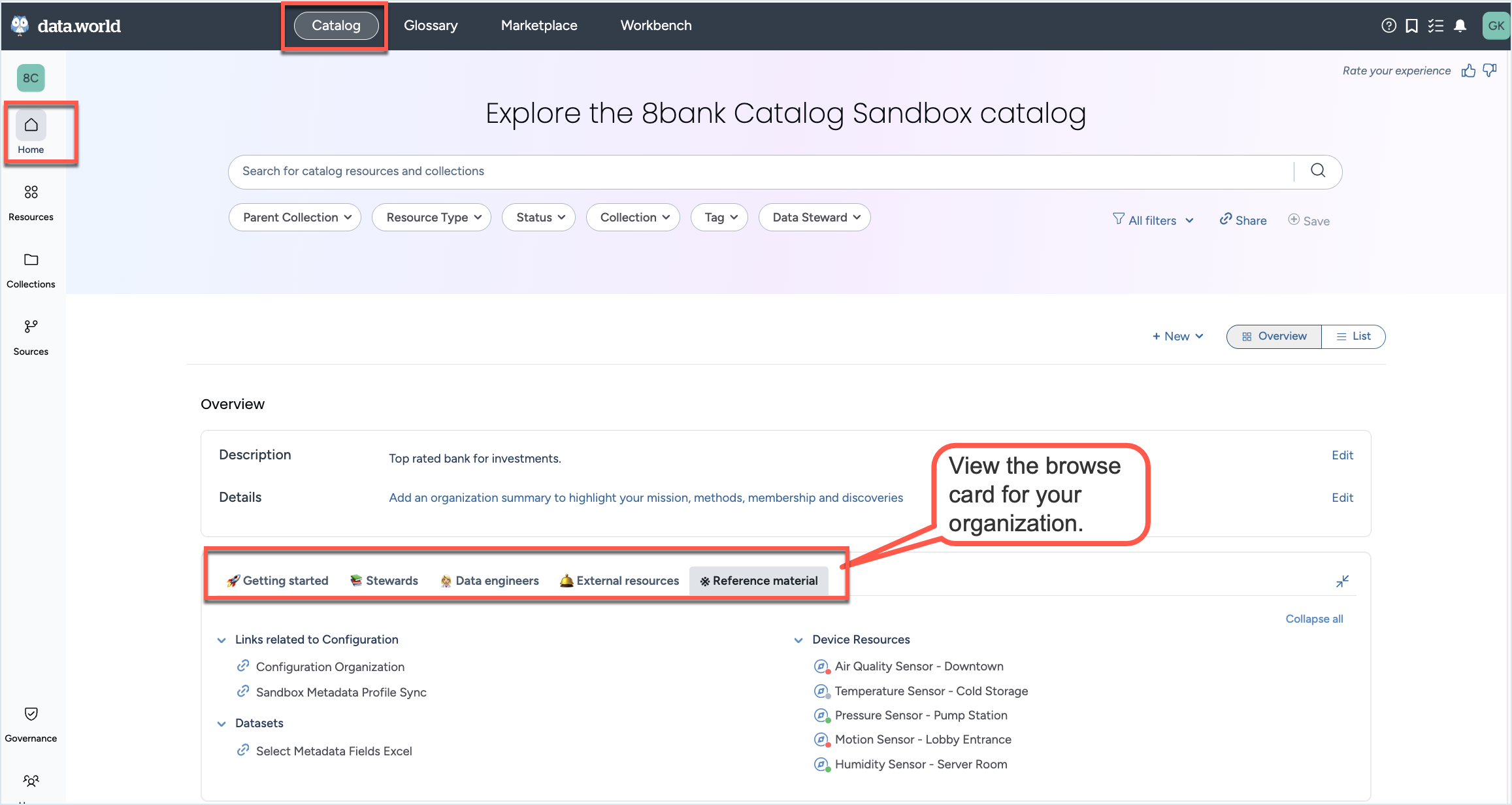This screenshot has height=805, width=1512.
Task: Open Resources in sidebar
Action: pyautogui.click(x=31, y=203)
